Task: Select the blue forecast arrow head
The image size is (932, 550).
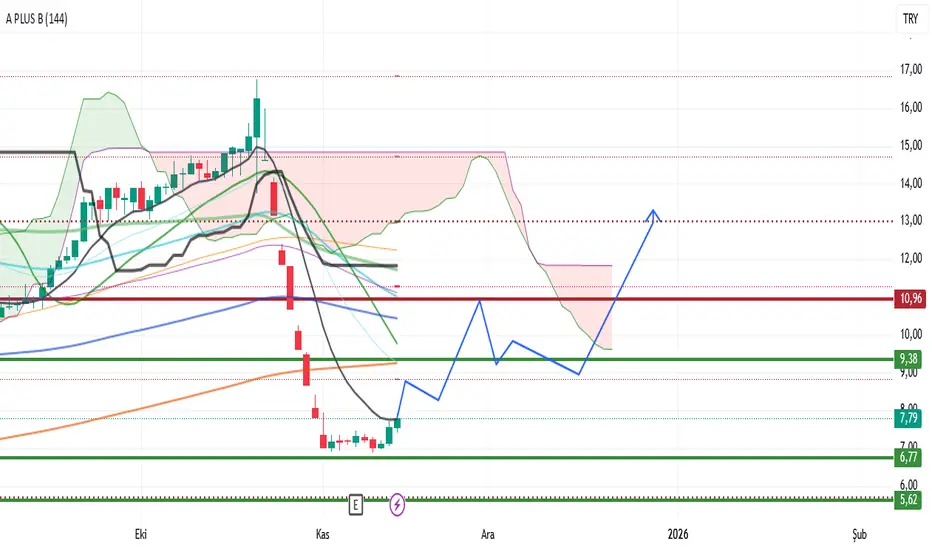Action: [653, 215]
